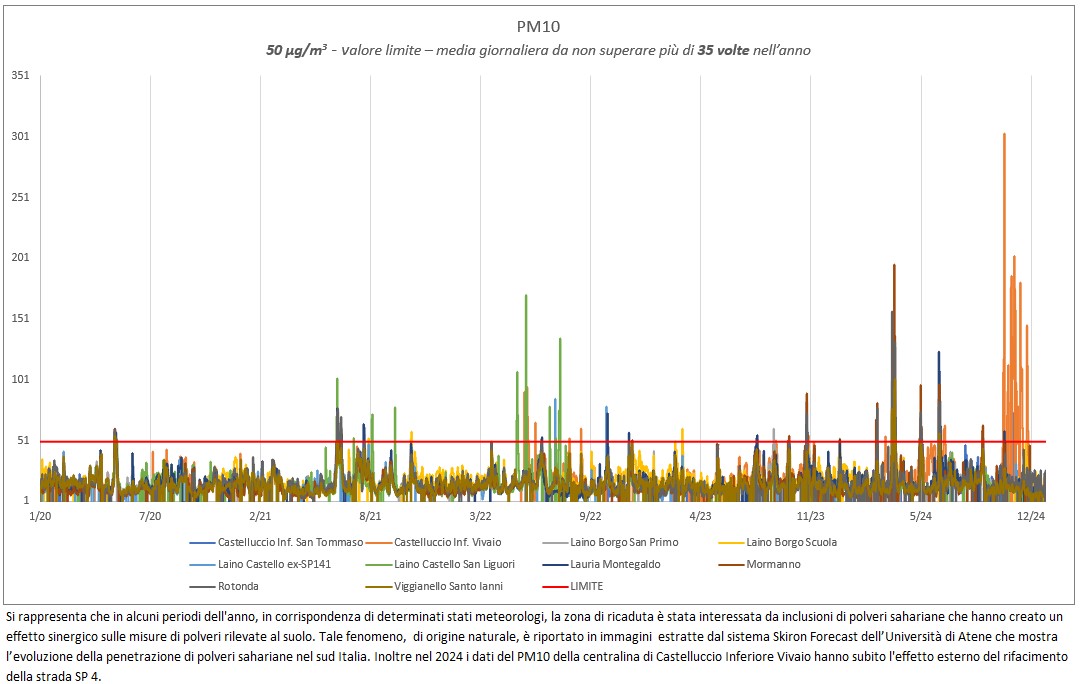The image size is (1081, 684).
Task: Click the 8/21 x-axis date label
Action: click(370, 516)
